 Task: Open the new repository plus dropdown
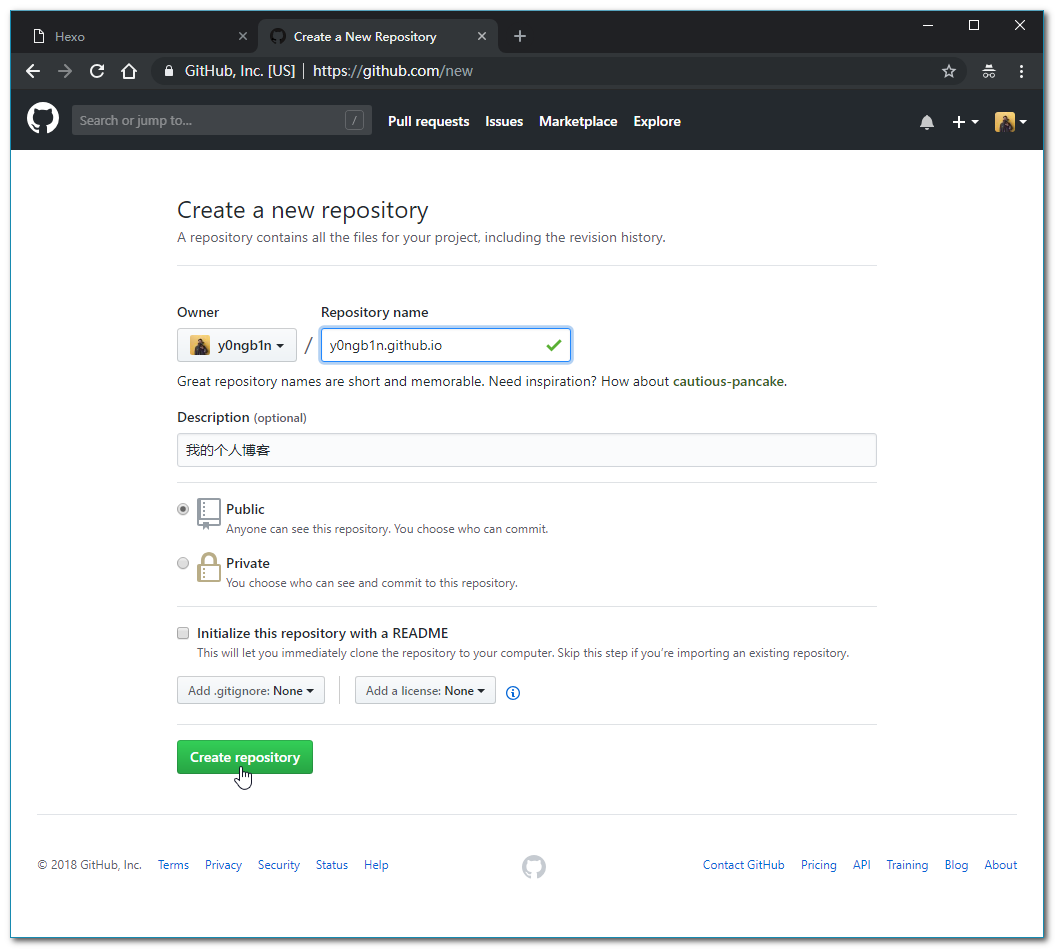coord(964,121)
